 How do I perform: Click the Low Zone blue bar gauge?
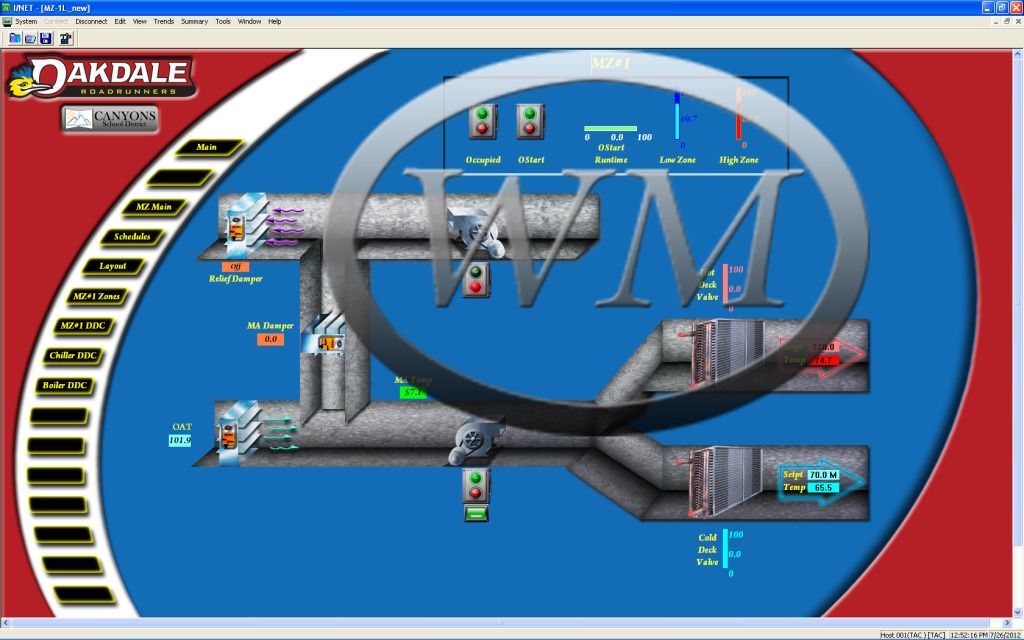click(x=677, y=116)
